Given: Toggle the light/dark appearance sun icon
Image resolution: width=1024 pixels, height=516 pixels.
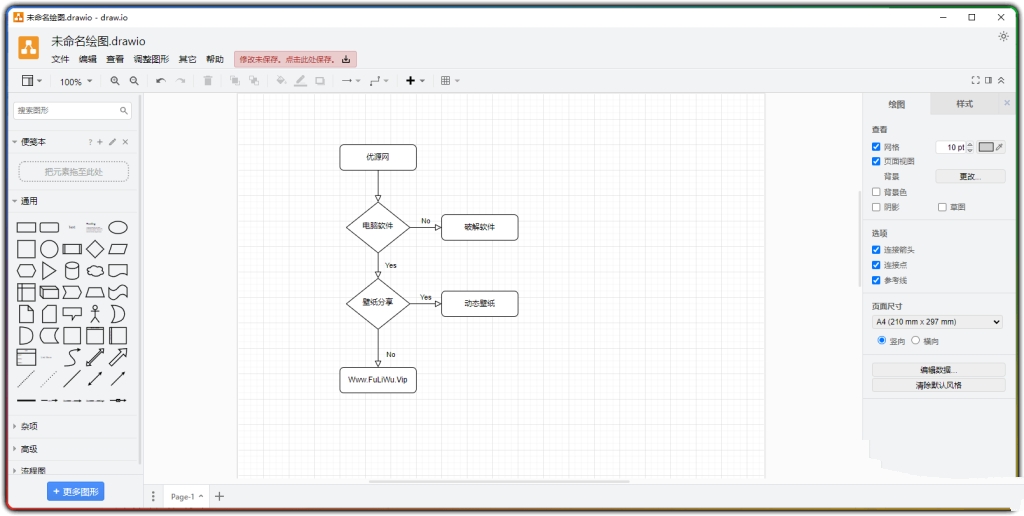Looking at the screenshot, I should tap(1003, 36).
